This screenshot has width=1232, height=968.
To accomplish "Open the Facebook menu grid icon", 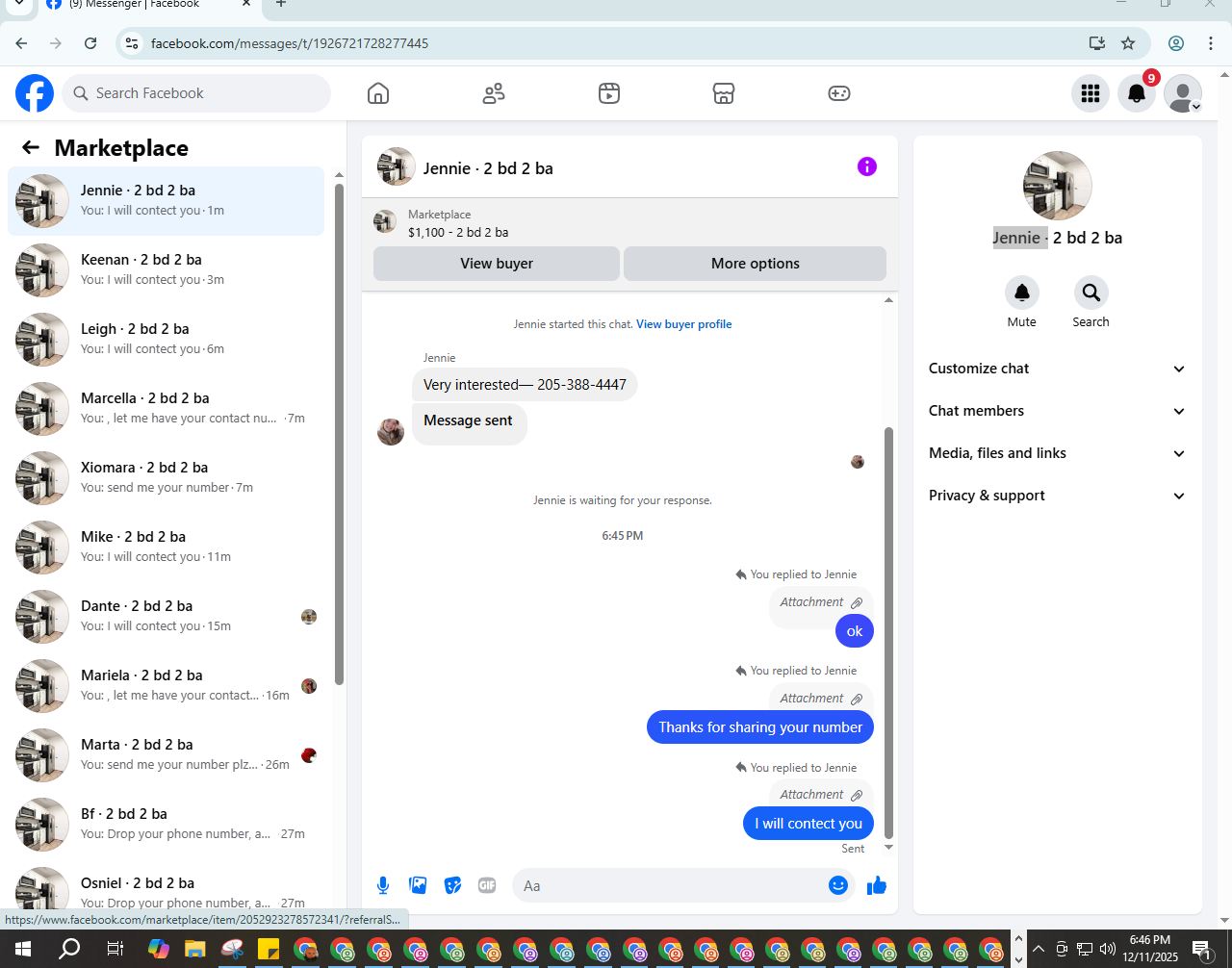I will (x=1091, y=93).
